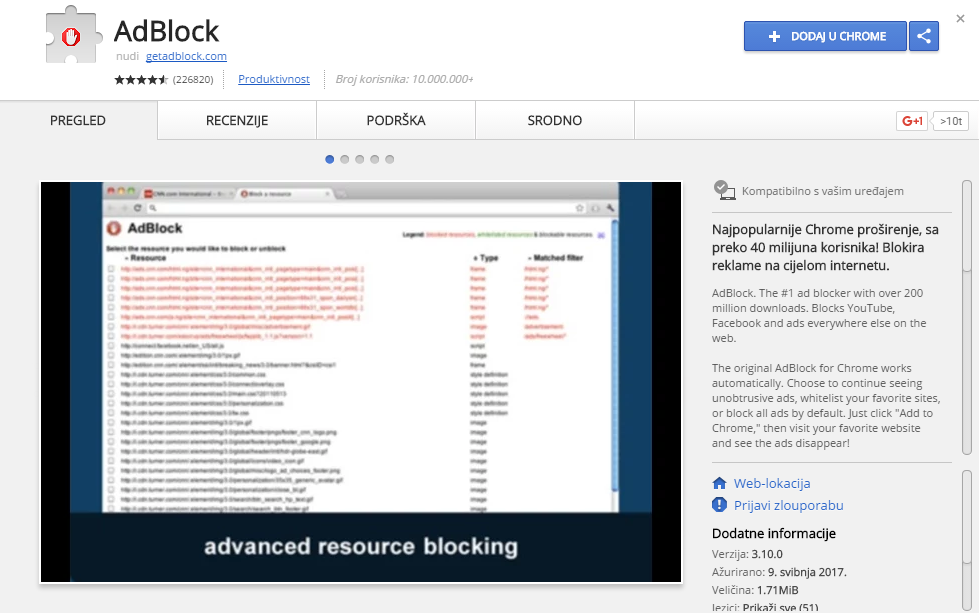Add AdBlock with Dodaj u Chrome button

click(x=825, y=36)
